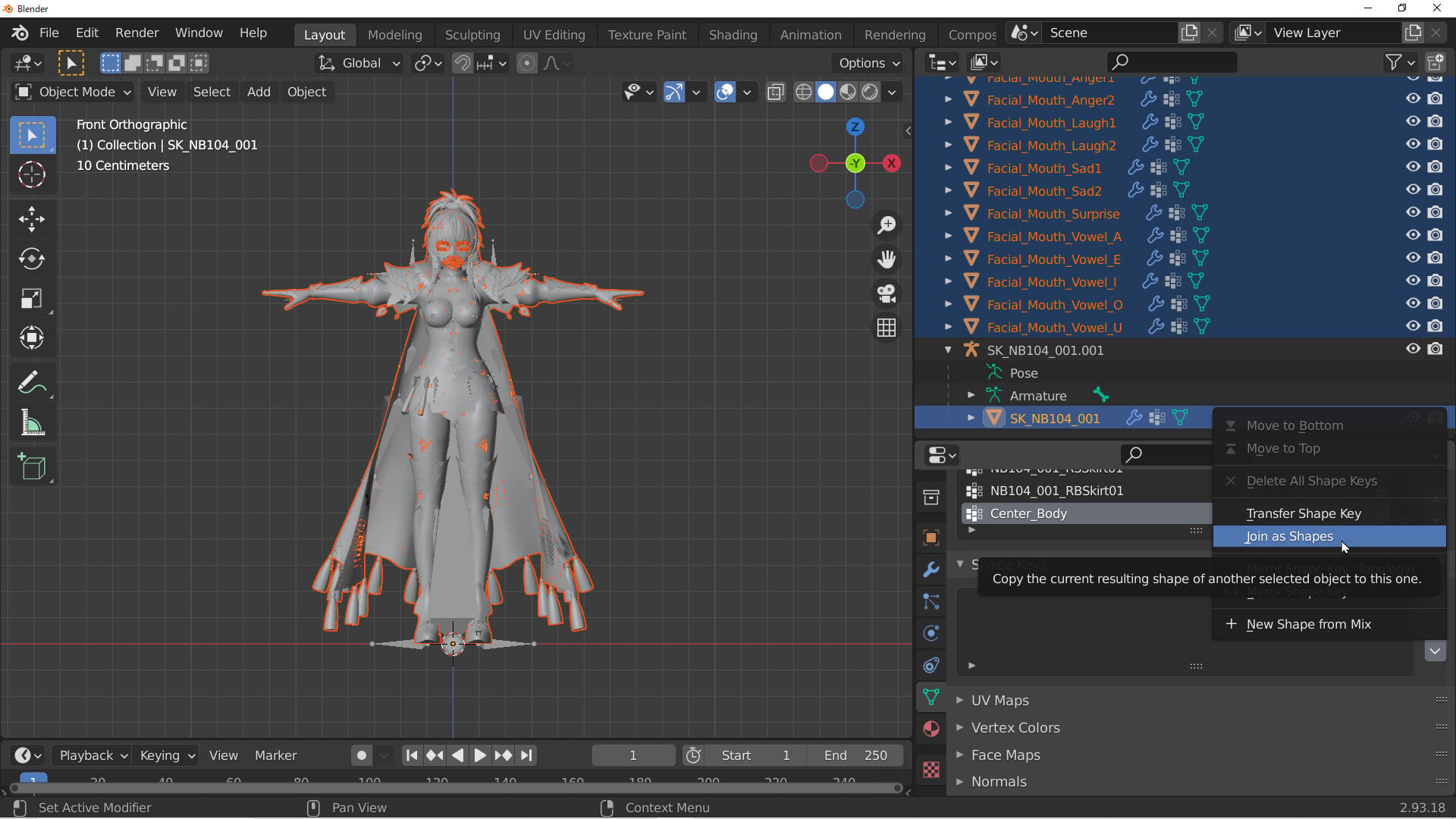Click the zoom magnifier icon in the viewport

886,225
